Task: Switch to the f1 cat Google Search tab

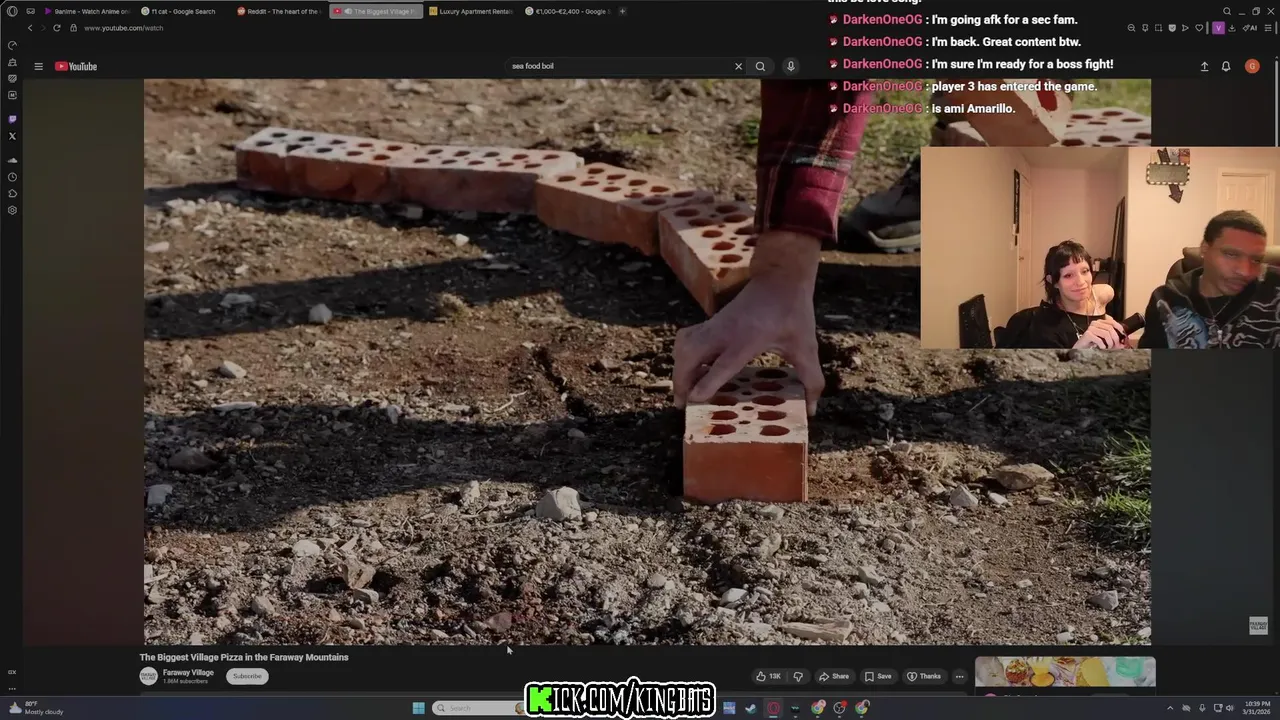Action: point(183,11)
